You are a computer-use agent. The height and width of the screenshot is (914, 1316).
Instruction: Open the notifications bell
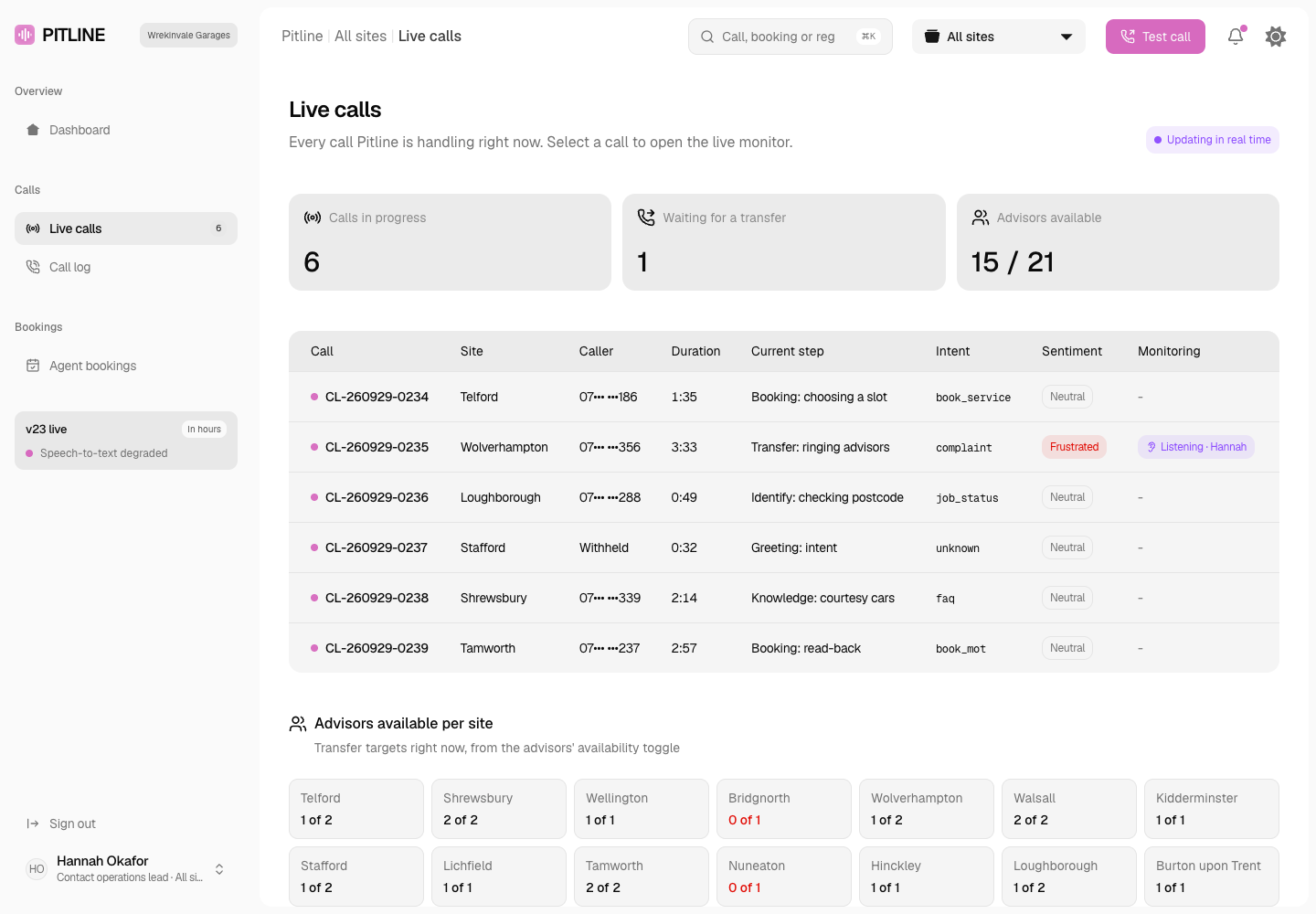tap(1236, 37)
